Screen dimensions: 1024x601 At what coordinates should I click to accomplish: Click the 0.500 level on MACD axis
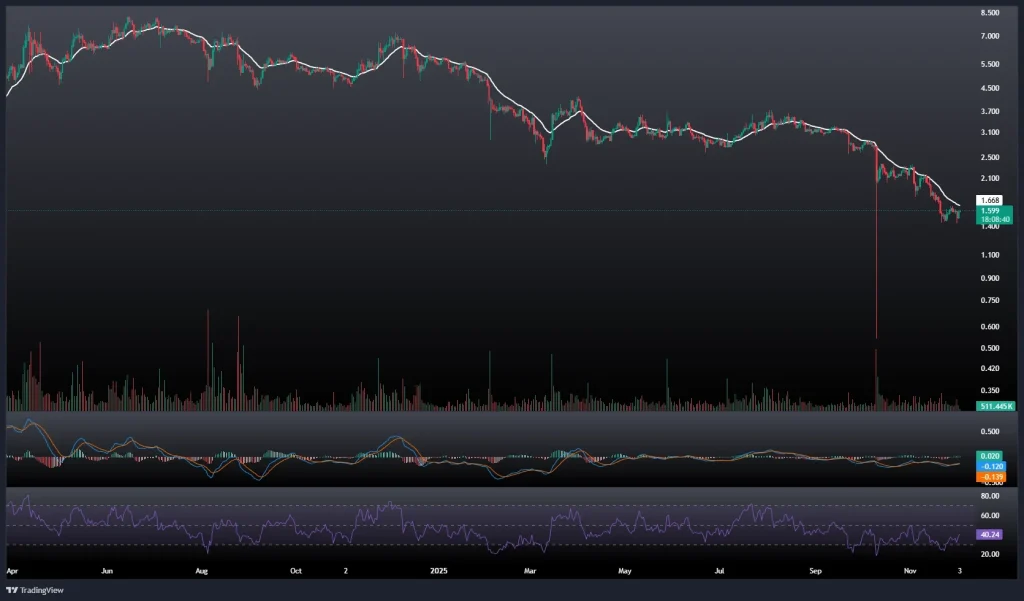[991, 432]
